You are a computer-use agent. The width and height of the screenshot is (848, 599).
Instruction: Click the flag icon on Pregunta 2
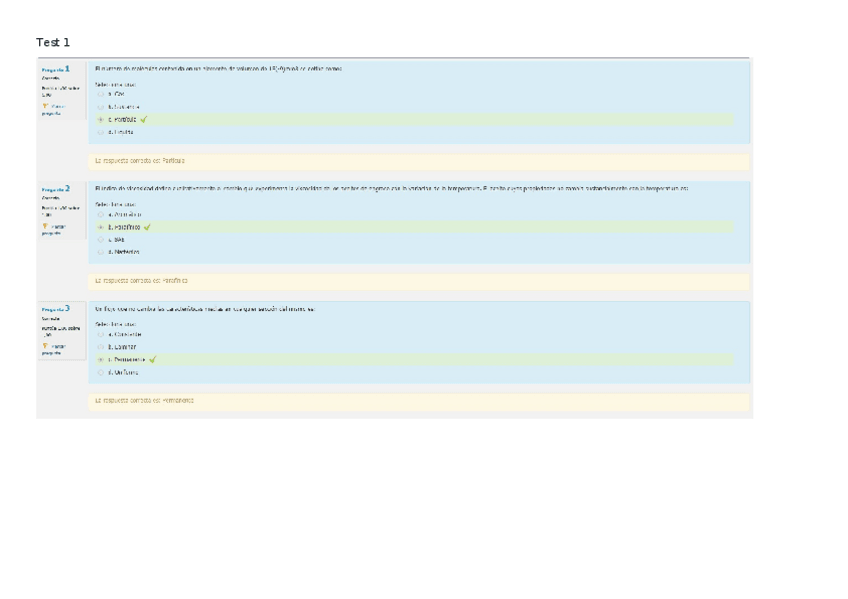tap(45, 226)
